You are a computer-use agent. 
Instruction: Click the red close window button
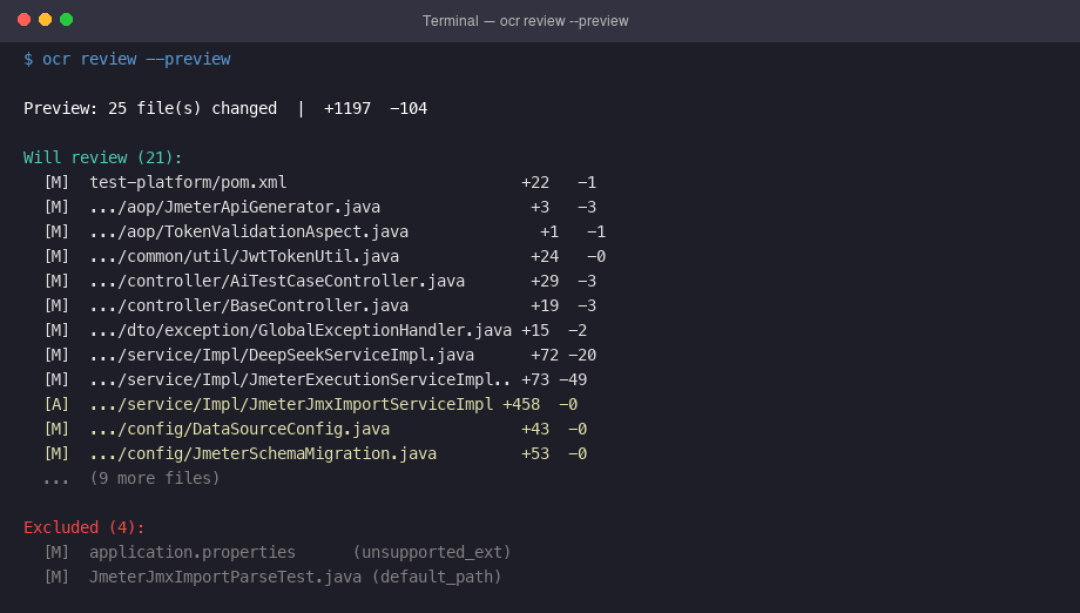coord(24,19)
